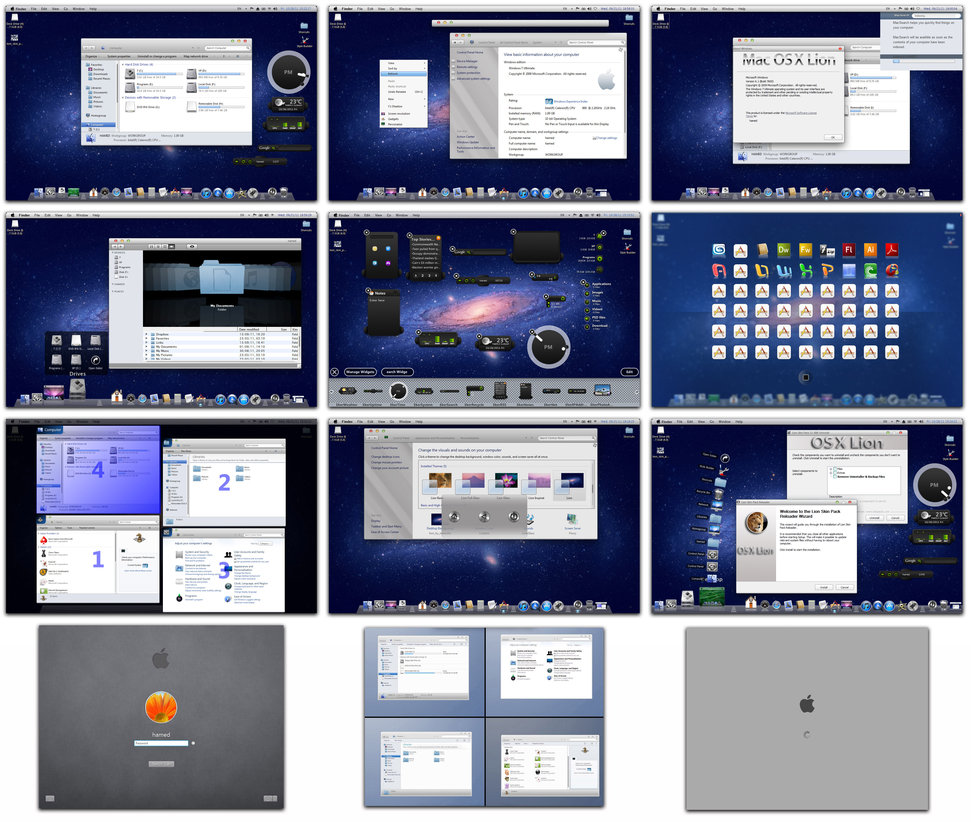Open the Help menu above the widget dashboard
Image resolution: width=971 pixels, height=822 pixels.
point(416,215)
